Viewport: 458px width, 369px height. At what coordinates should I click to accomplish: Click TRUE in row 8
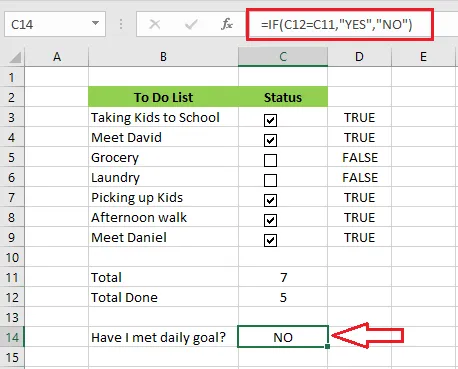pyautogui.click(x=359, y=217)
